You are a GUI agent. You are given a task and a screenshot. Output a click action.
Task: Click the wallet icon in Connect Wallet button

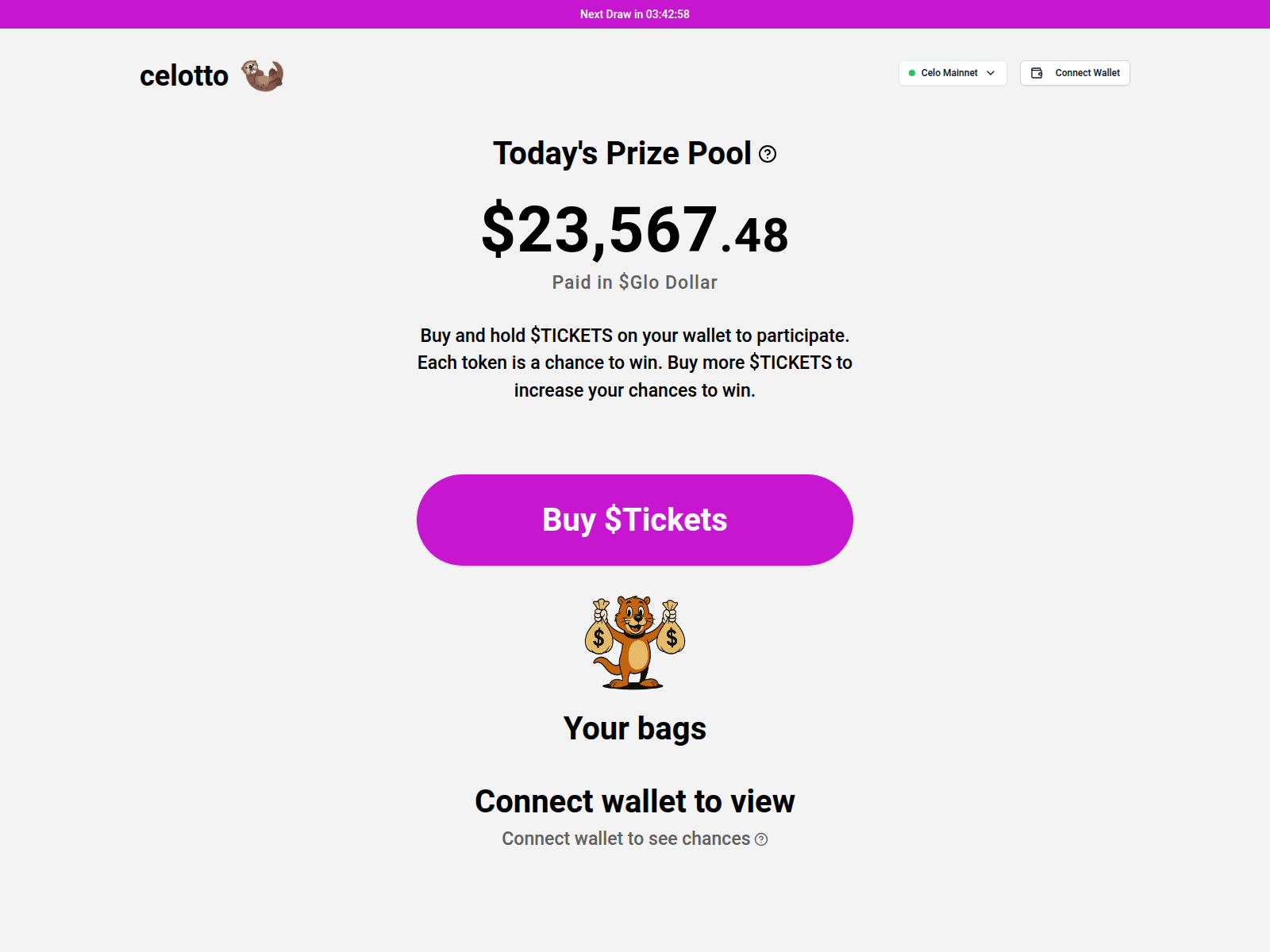tap(1037, 73)
